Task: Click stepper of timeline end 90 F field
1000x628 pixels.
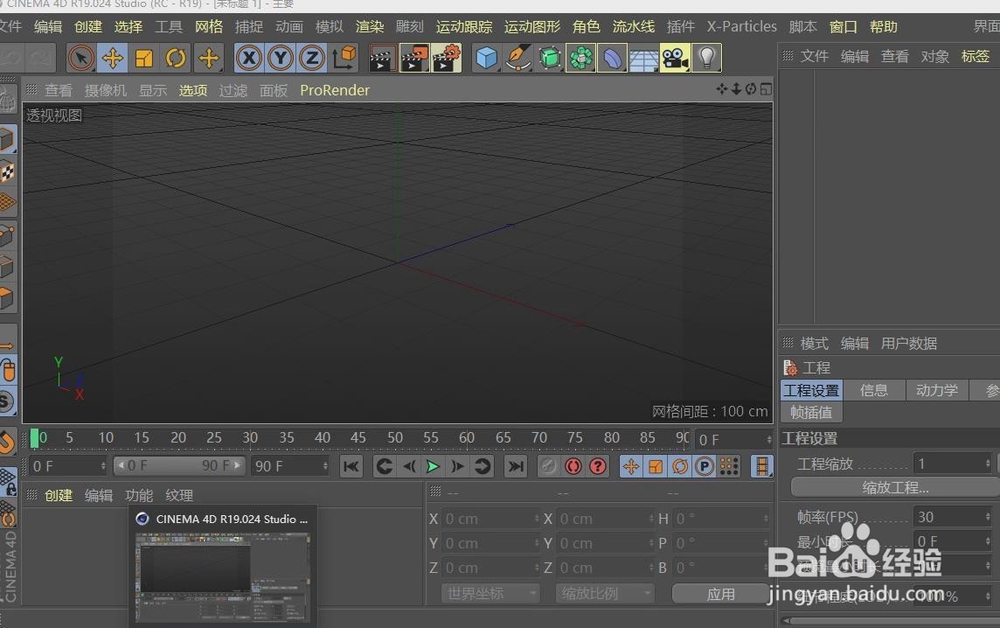Action: pyautogui.click(x=325, y=466)
